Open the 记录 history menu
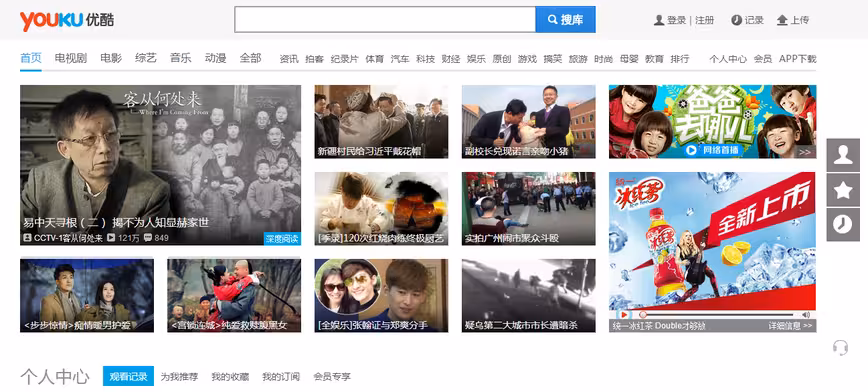 point(747,20)
